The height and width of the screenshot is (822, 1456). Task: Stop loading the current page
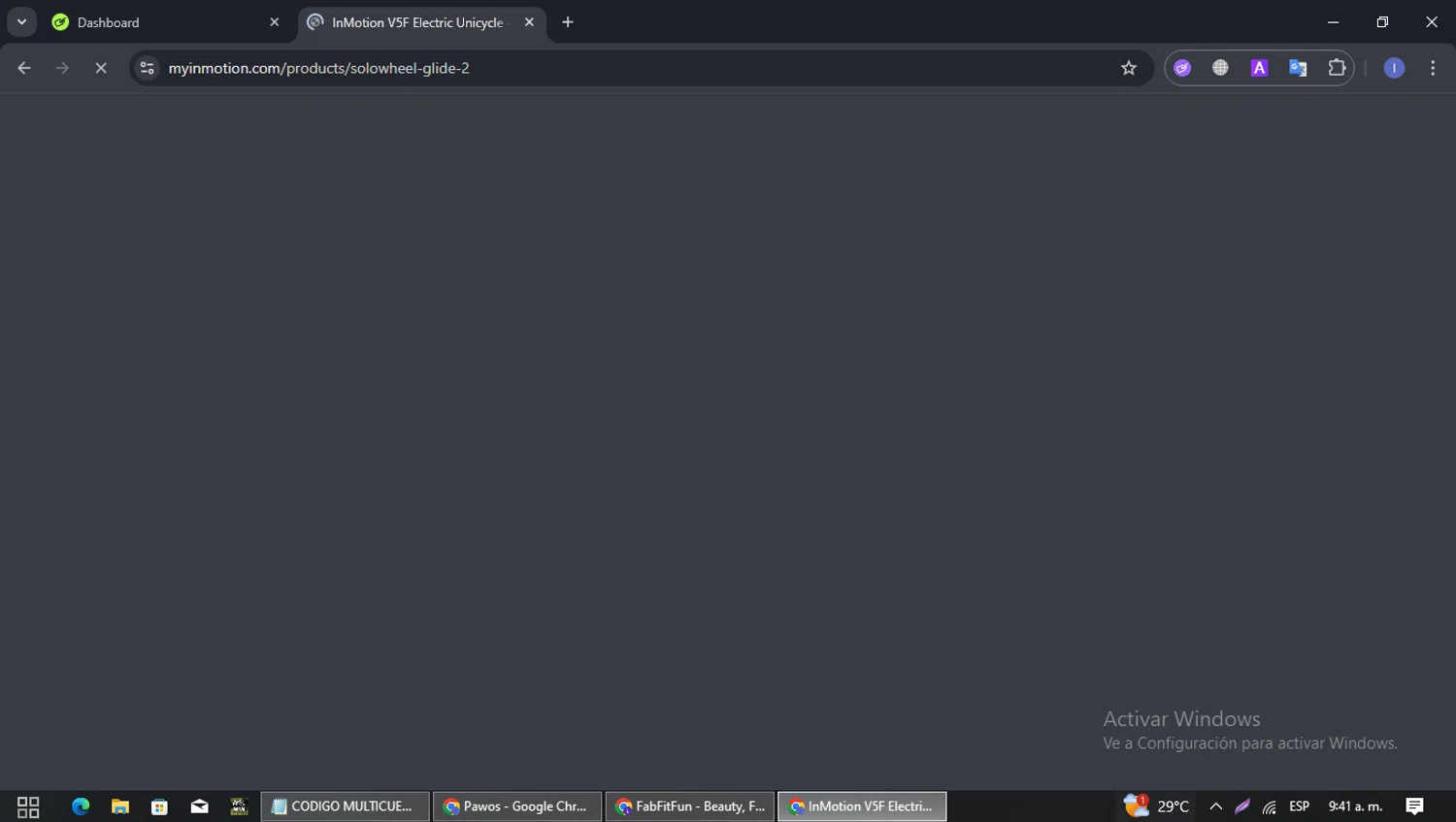tap(101, 68)
